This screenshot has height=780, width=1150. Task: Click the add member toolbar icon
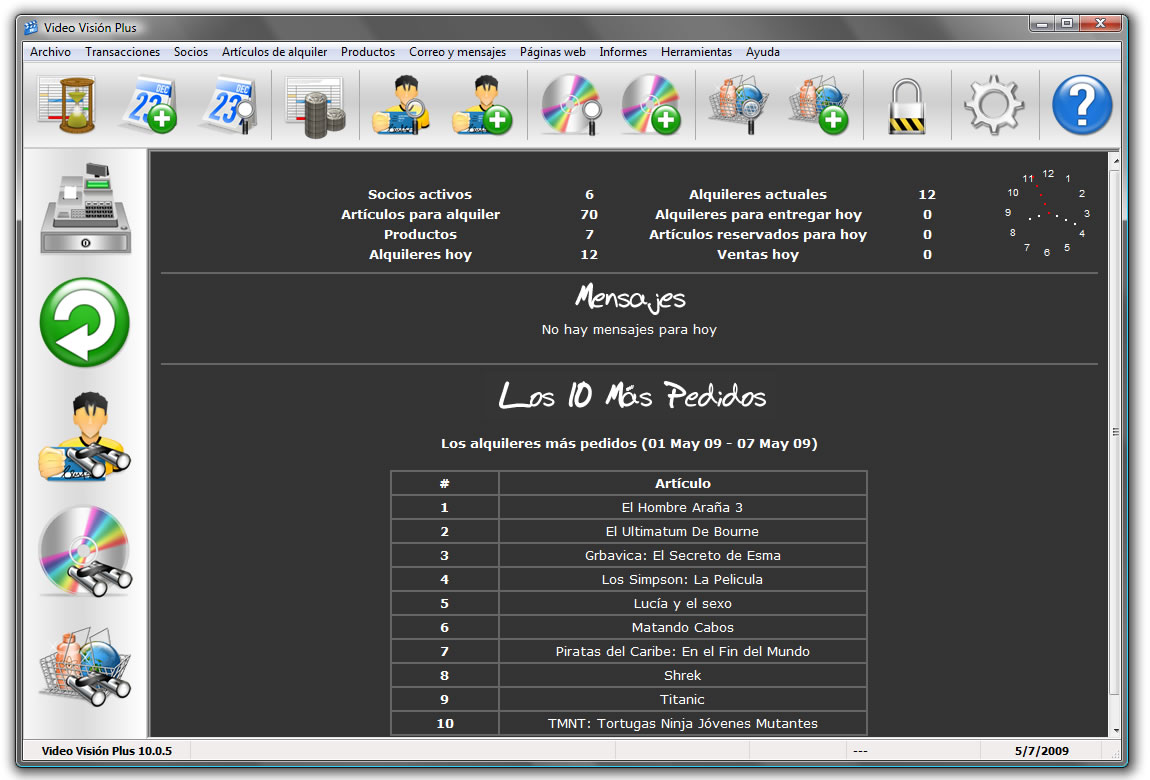(482, 106)
